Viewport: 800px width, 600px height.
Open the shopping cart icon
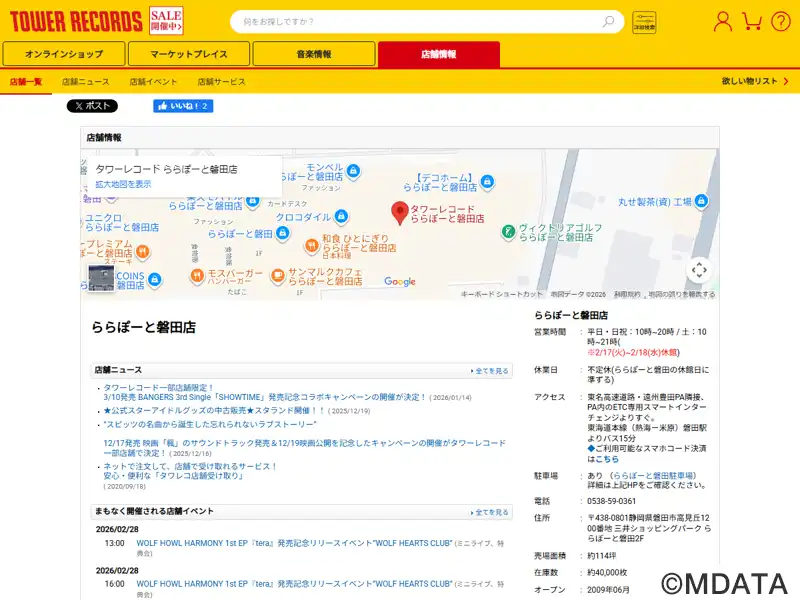pyautogui.click(x=753, y=21)
